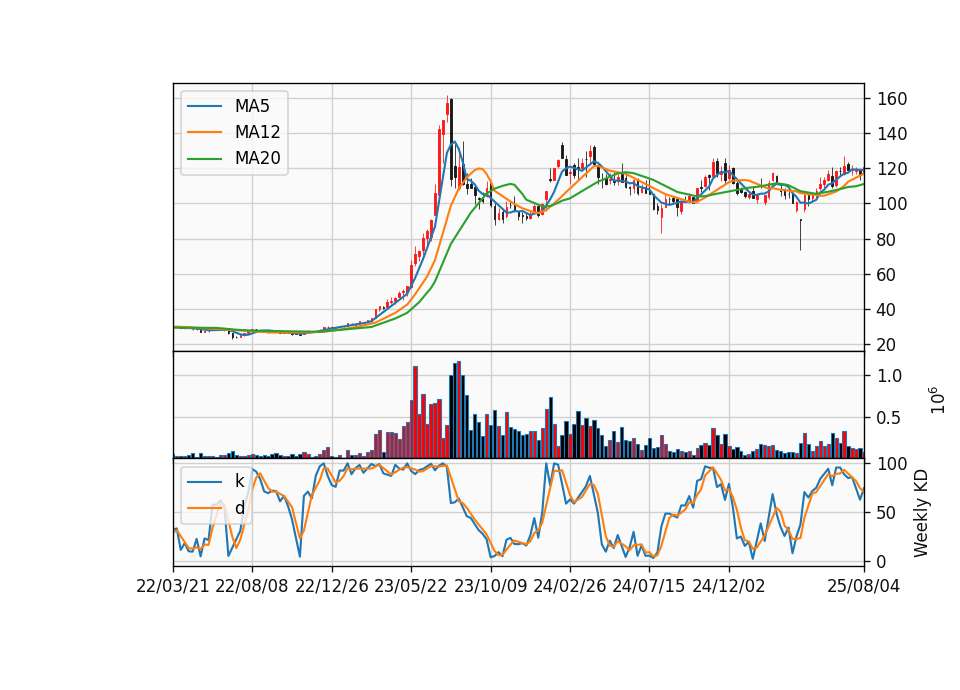The width and height of the screenshot is (960, 690).
Task: Click the 22/03/21 date axis label
Action: coord(173,586)
